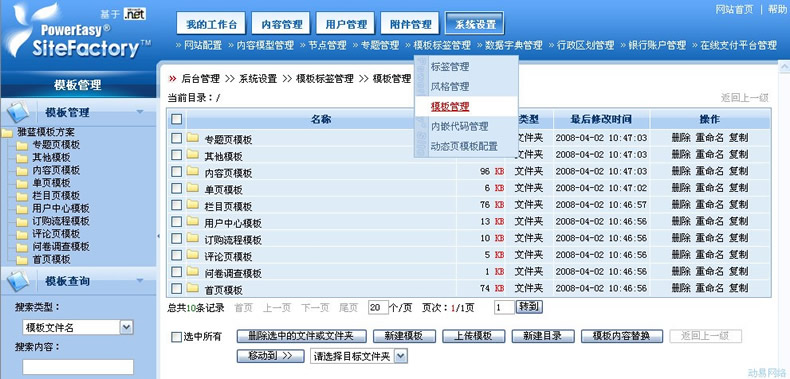Click the 模板管理 panel notebook icon in sidebar

19,112
